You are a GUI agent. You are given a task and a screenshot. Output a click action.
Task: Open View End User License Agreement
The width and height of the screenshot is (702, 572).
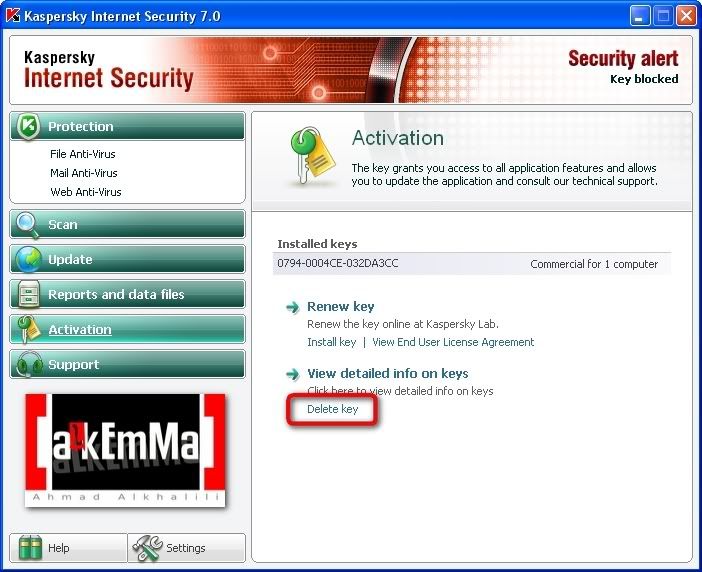pos(453,342)
